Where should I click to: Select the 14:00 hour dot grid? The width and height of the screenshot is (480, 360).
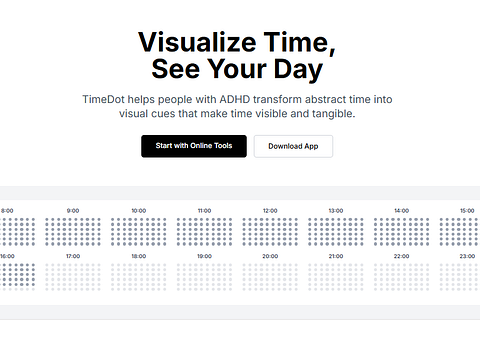pos(401,232)
